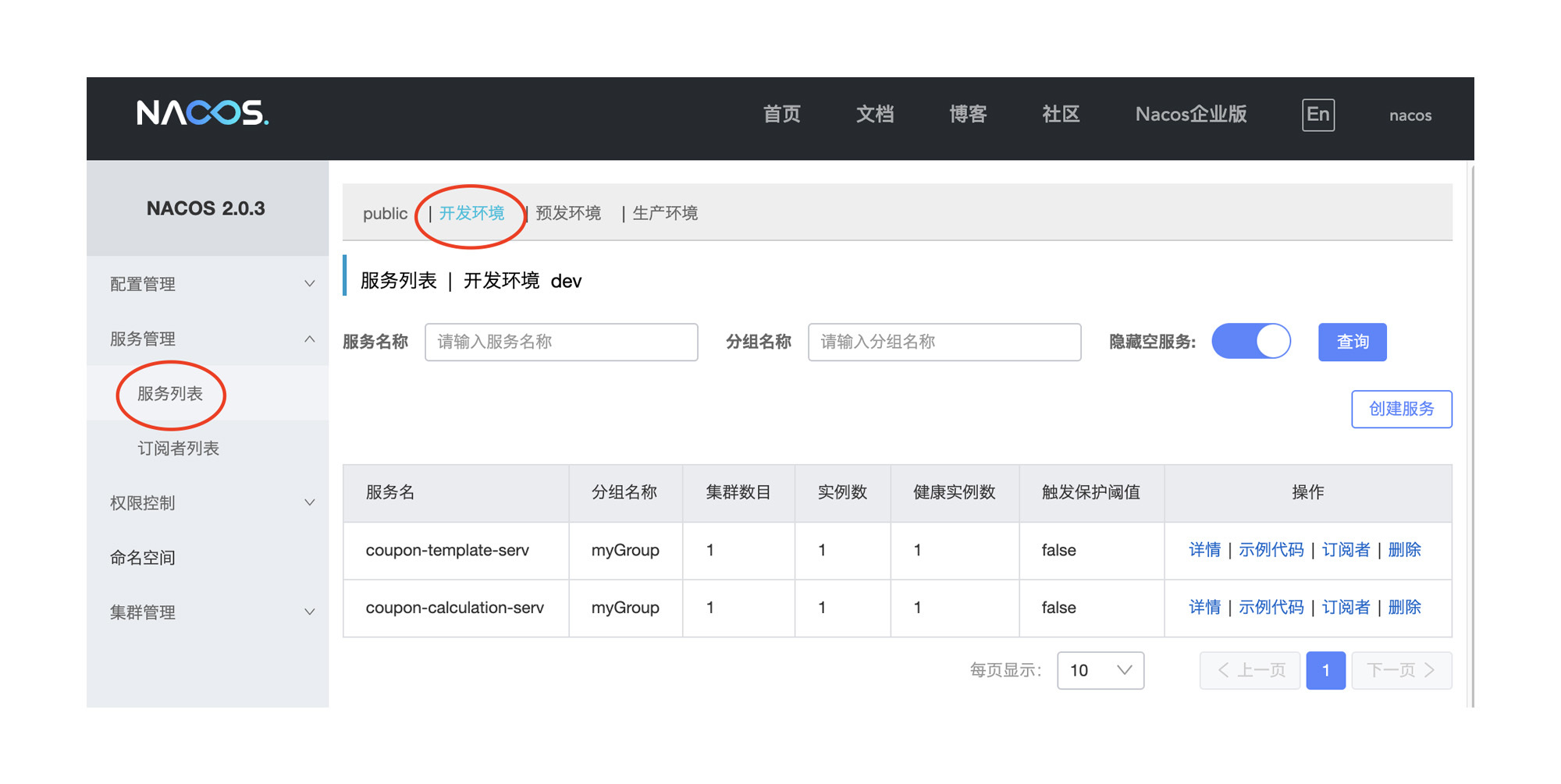Open the page size dropdown showing 10

click(x=1100, y=669)
